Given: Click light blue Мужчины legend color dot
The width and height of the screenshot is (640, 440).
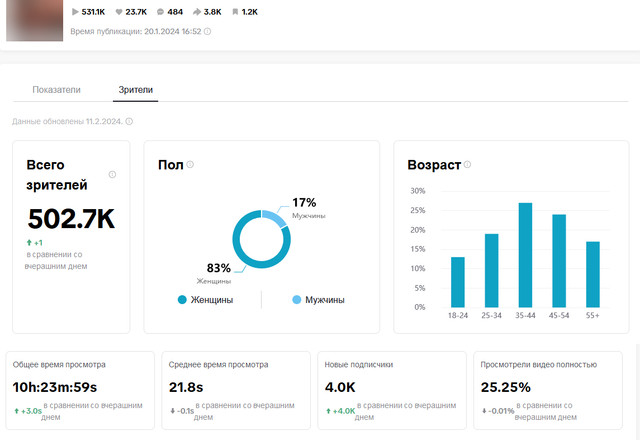Looking at the screenshot, I should pos(297,300).
